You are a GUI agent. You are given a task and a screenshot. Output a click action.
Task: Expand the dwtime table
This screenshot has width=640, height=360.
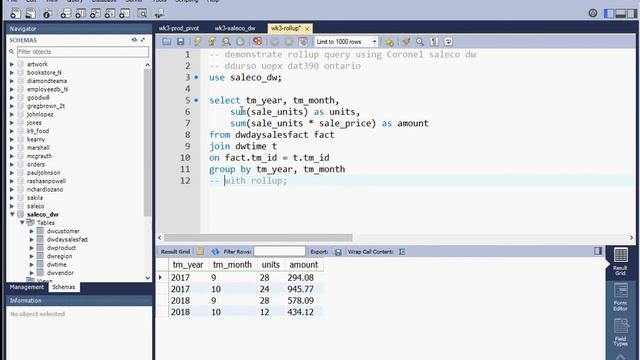pyautogui.click(x=31, y=264)
